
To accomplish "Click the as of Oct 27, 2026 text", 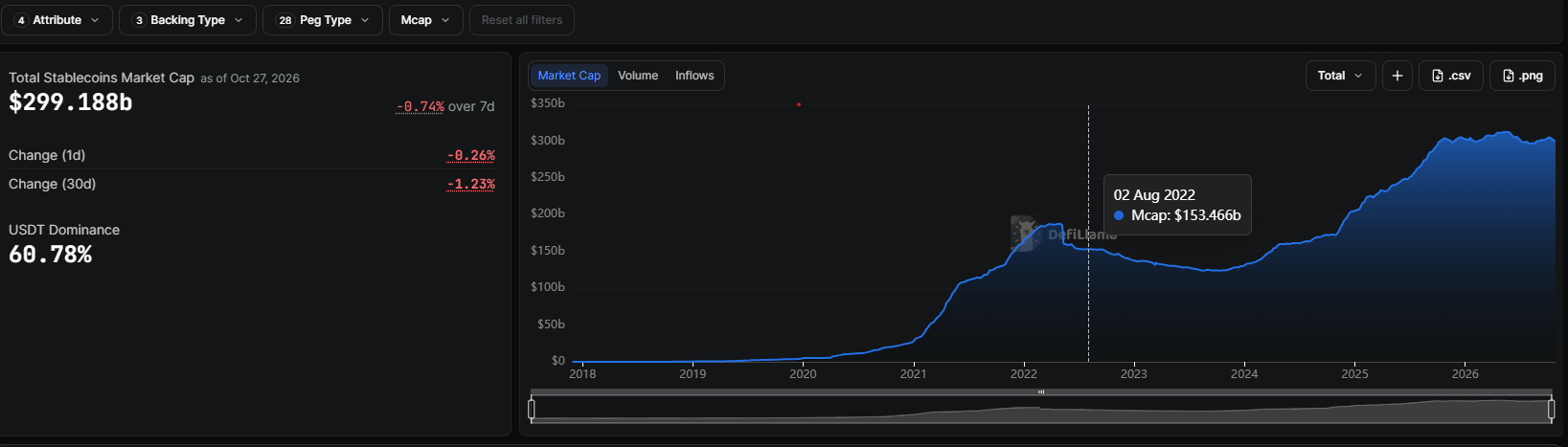I will tap(250, 78).
